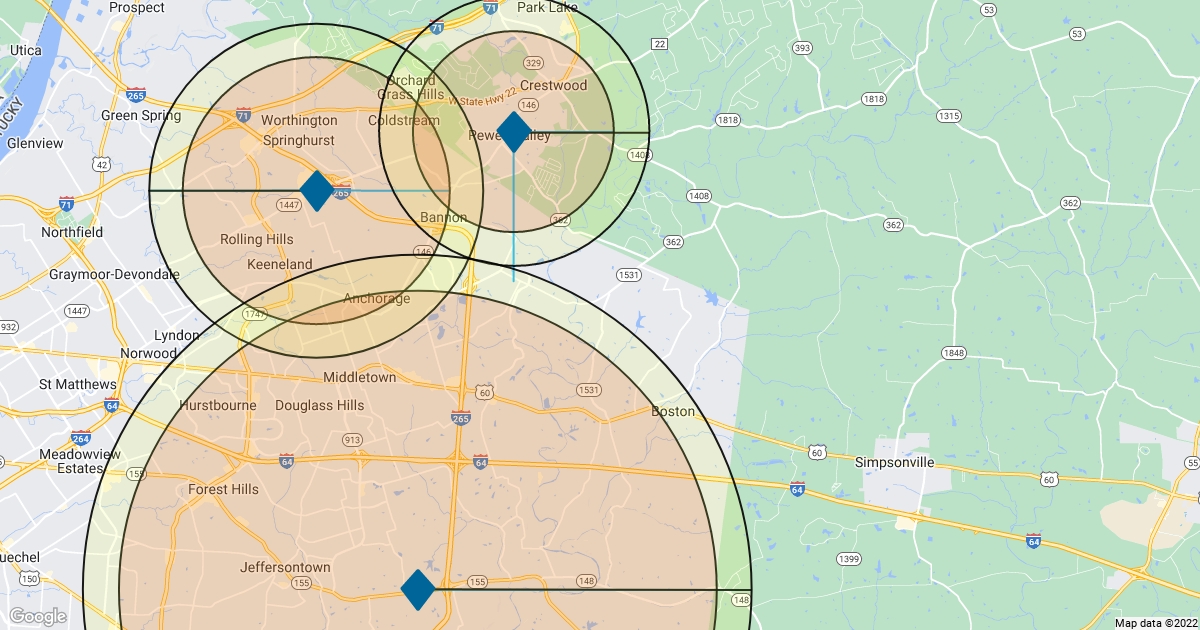Click the Simpsonville label
Screen dimensions: 1200x630
895,462
